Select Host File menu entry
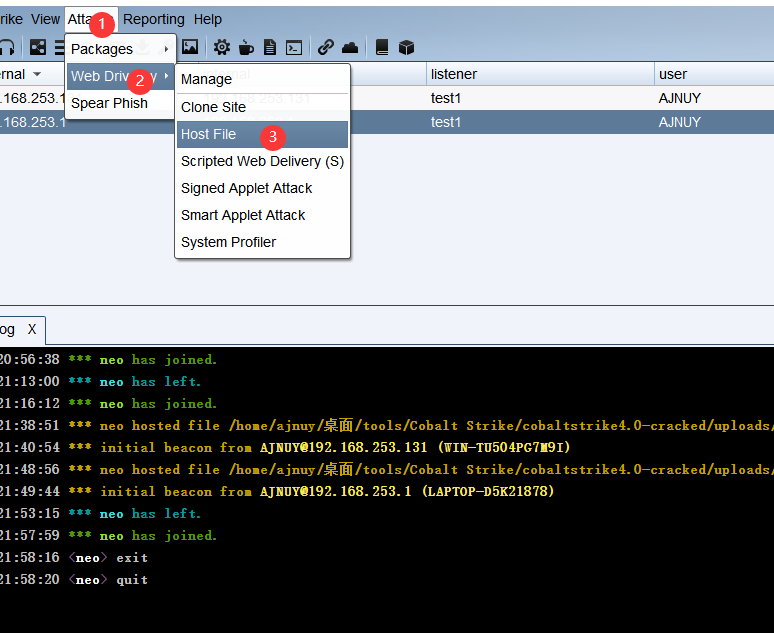 click(x=262, y=134)
